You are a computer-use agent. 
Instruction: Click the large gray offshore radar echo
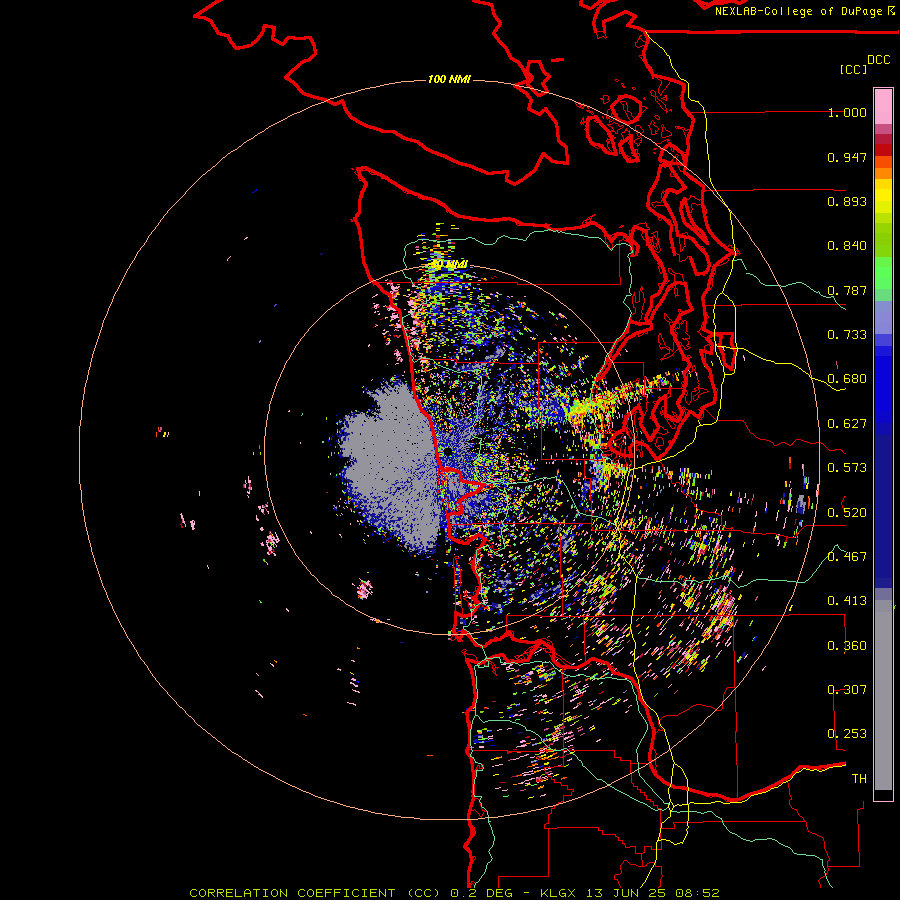tap(393, 465)
